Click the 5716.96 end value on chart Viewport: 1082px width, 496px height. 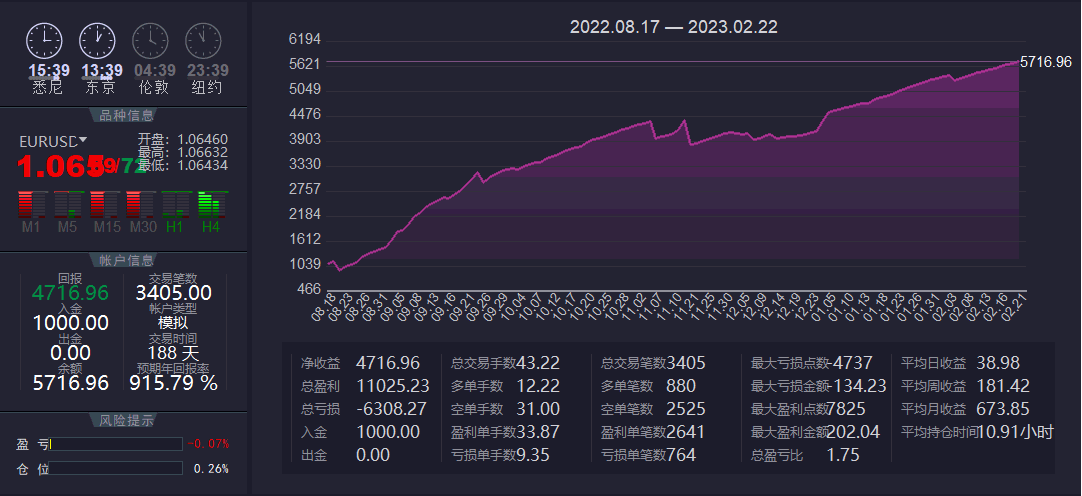(1045, 62)
